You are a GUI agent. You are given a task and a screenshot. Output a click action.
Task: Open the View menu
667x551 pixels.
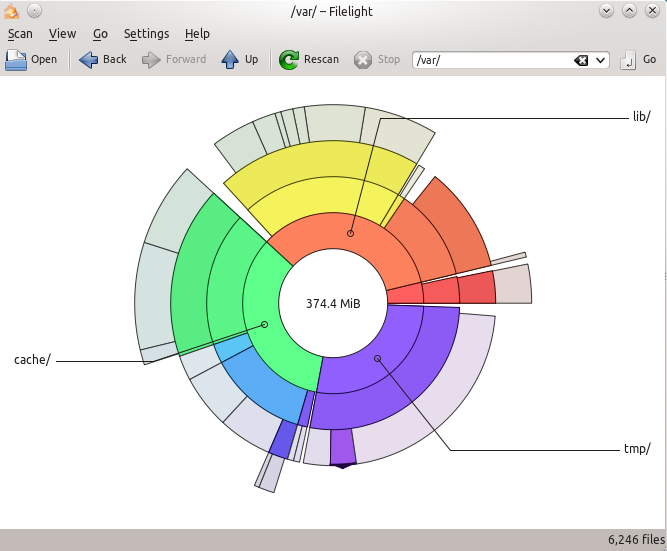[x=62, y=34]
